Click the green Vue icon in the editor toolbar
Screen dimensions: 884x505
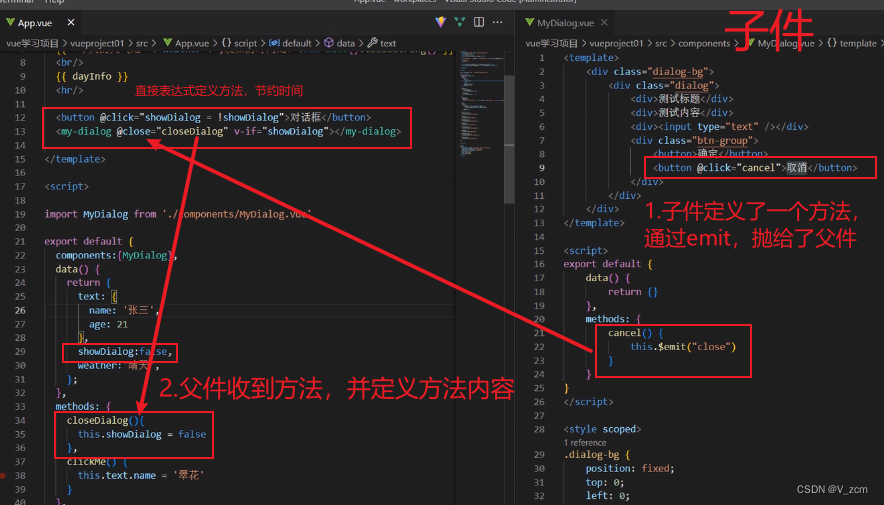click(x=459, y=23)
